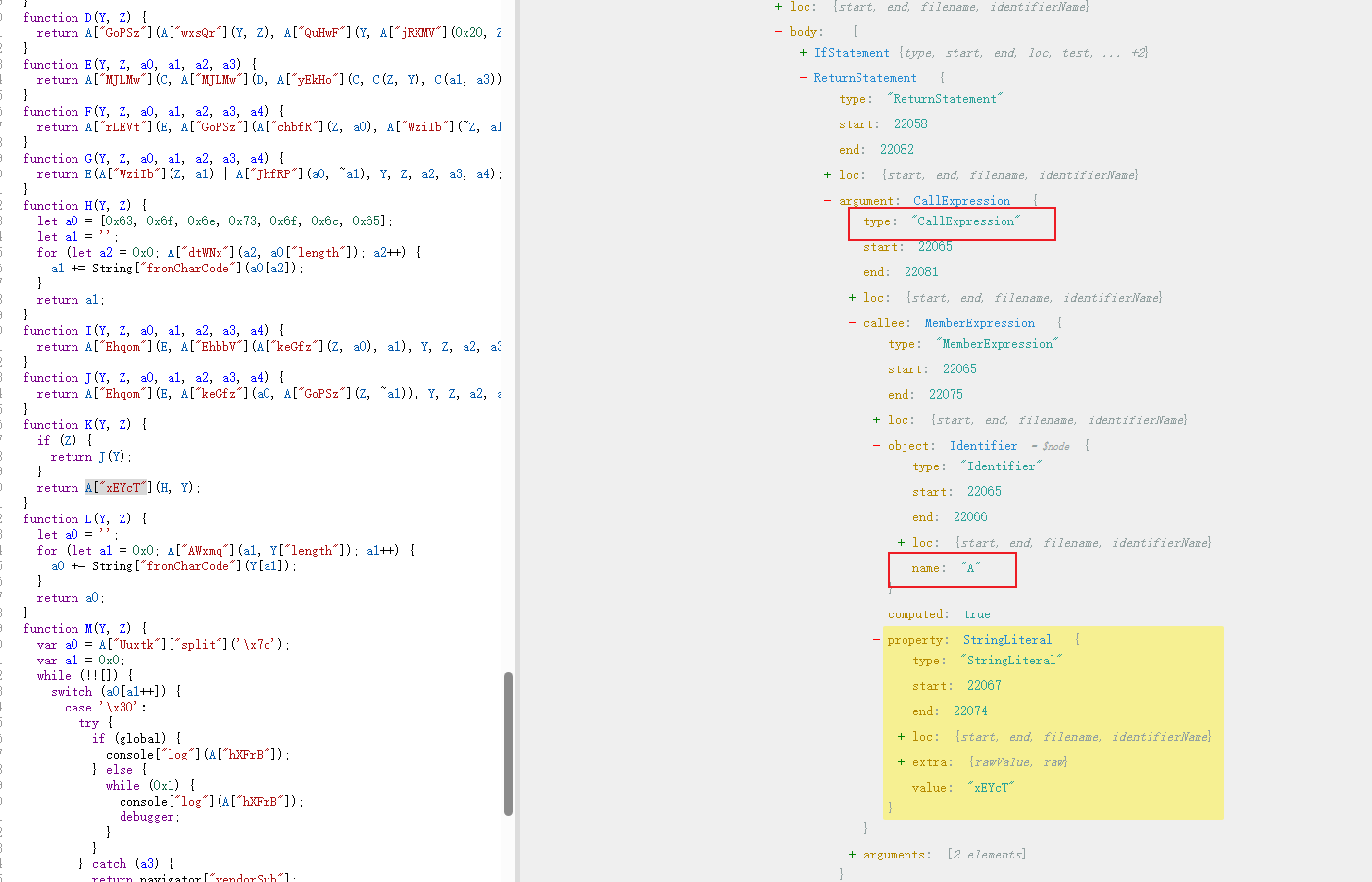Click the start value 22065 under CallExpression type
This screenshot has width=1372, height=882.
point(935,247)
